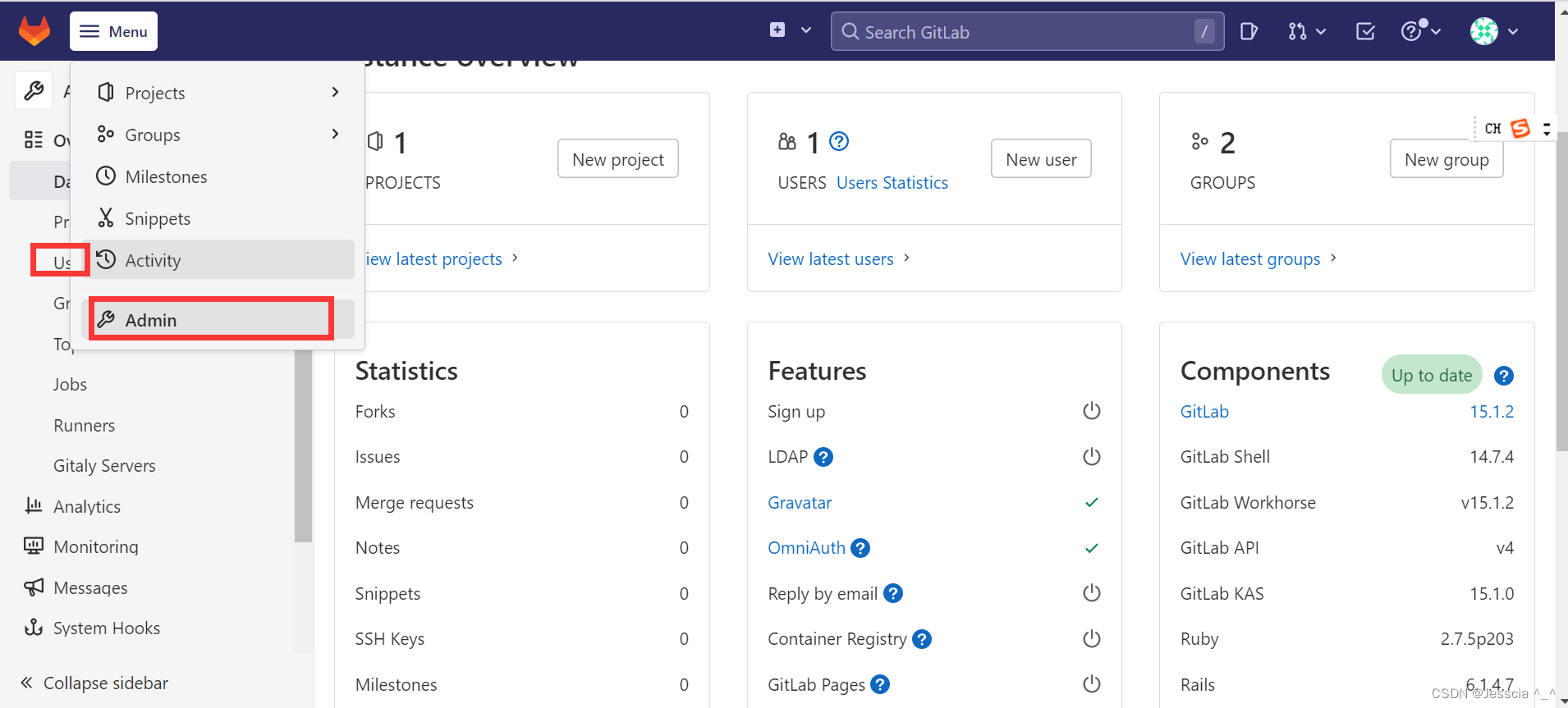Click the System Hooks anchor icon
Viewport: 1568px width, 708px height.
[x=34, y=627]
